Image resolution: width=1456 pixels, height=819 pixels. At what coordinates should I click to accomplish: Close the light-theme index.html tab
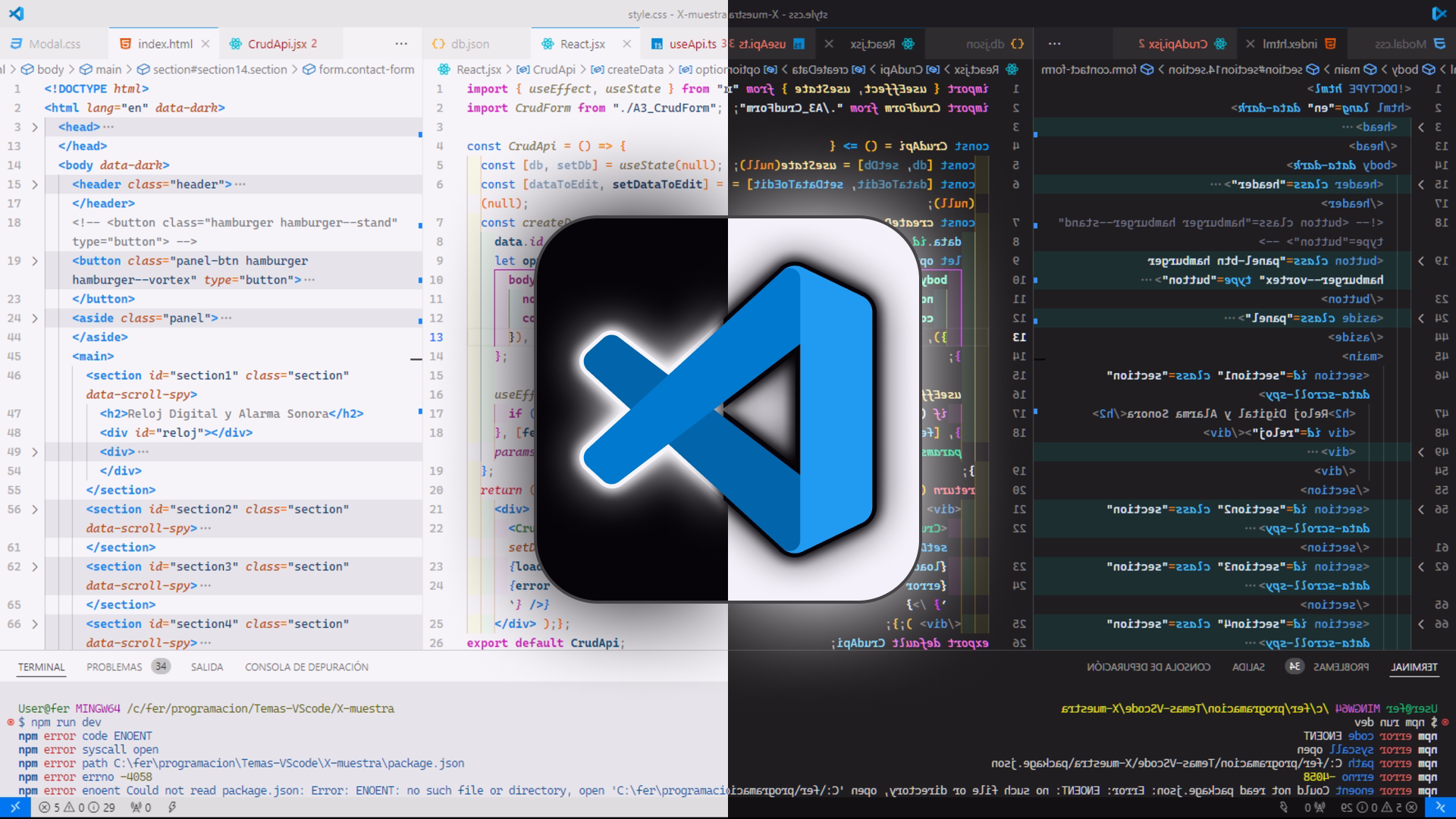[206, 44]
